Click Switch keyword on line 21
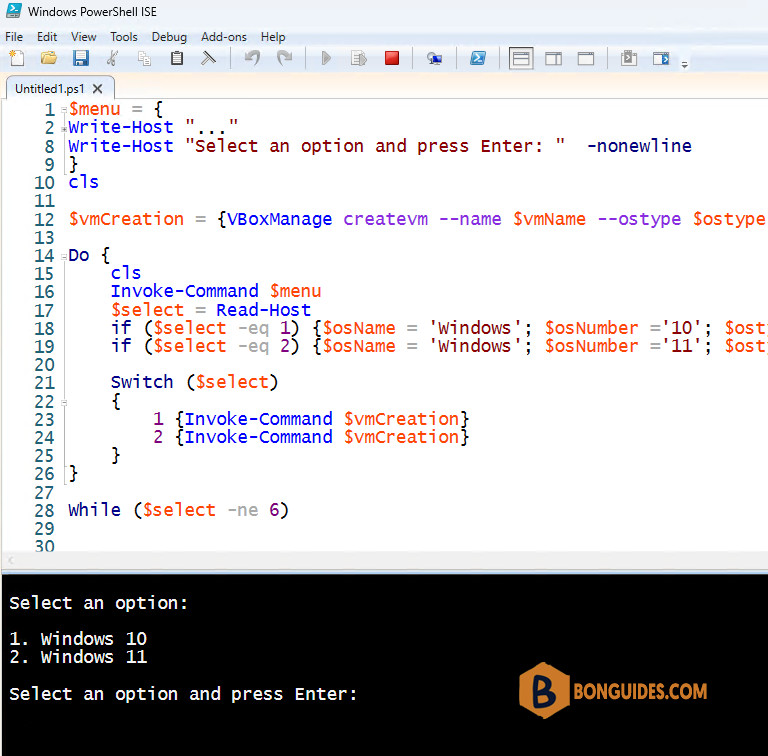768x756 pixels. (142, 382)
